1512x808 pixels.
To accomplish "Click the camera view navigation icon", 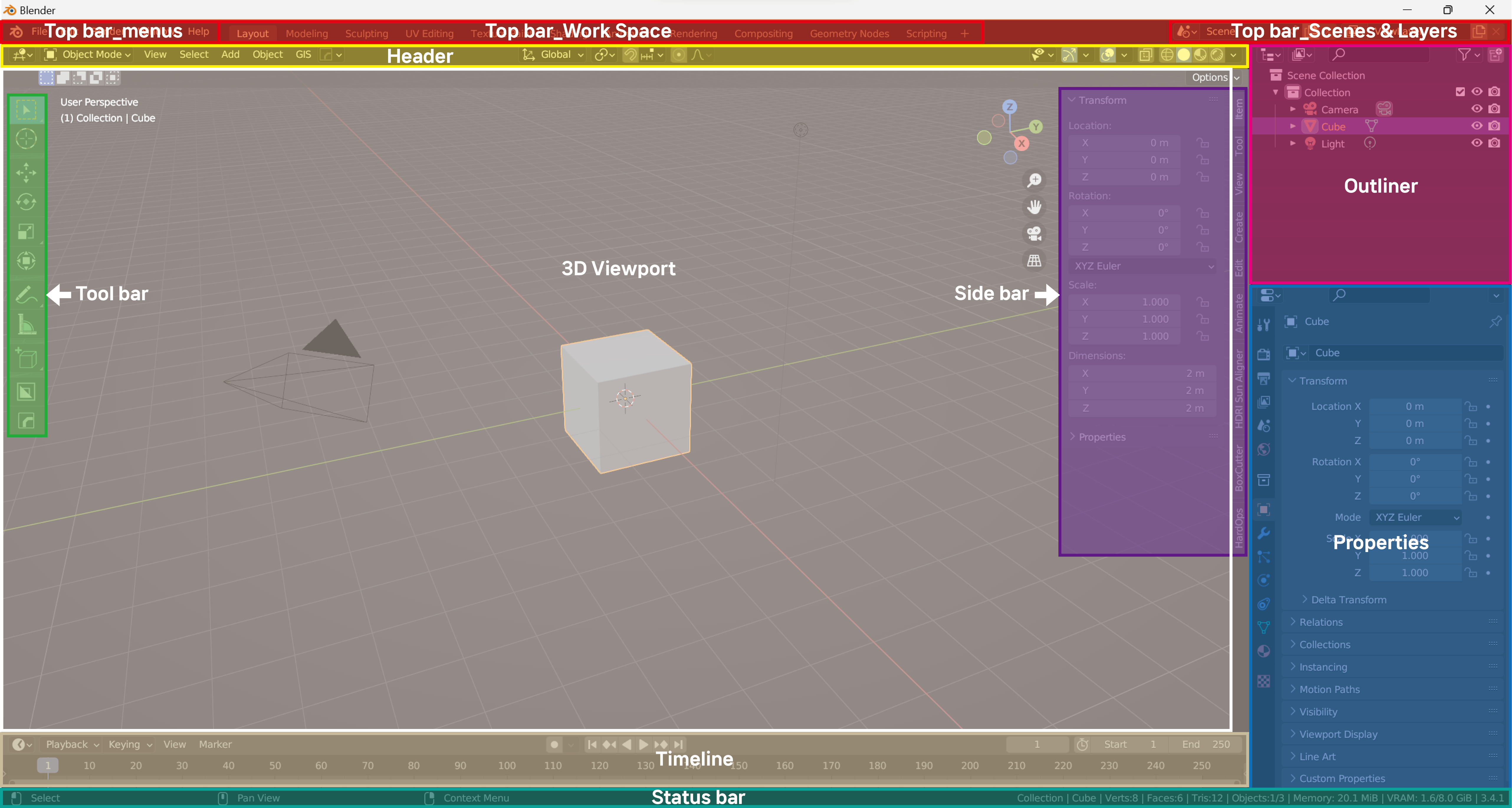I will click(x=1034, y=234).
